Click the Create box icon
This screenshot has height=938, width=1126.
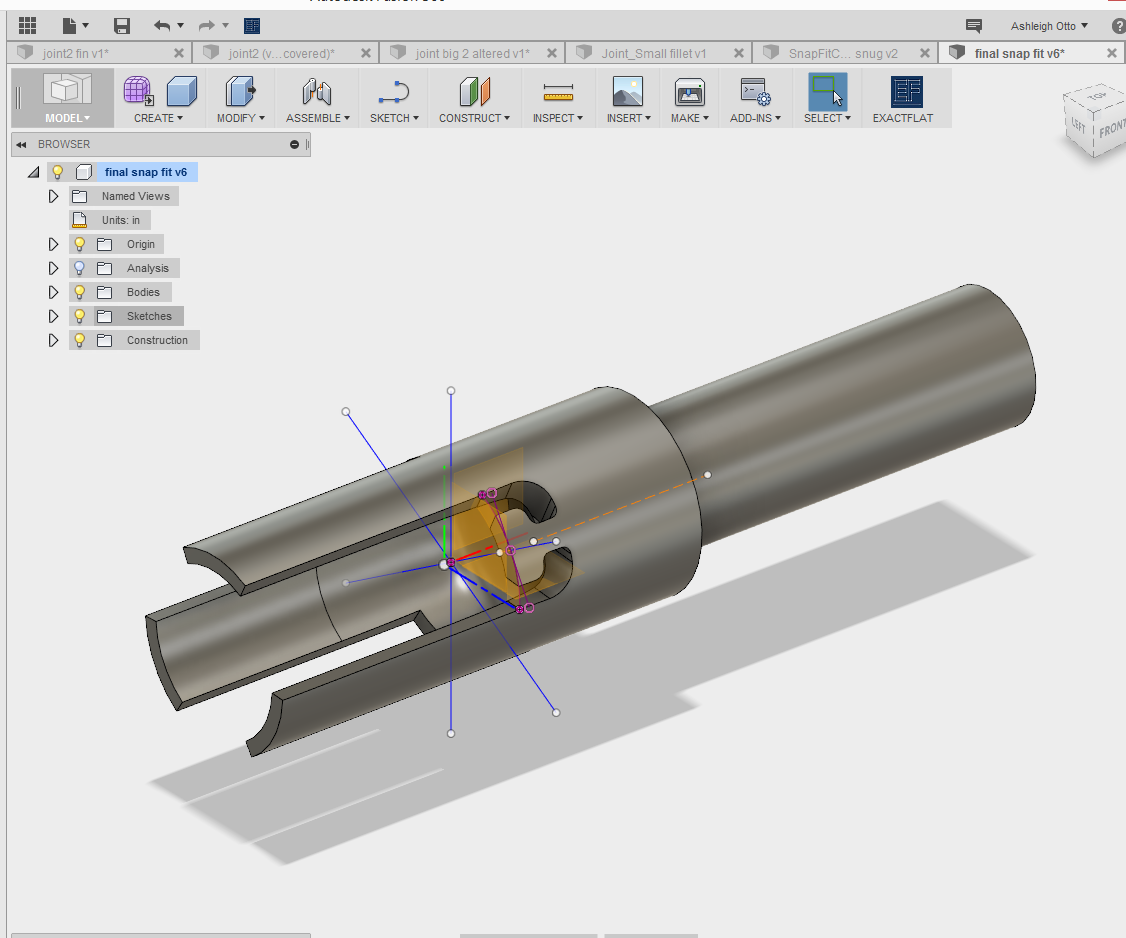pos(182,91)
